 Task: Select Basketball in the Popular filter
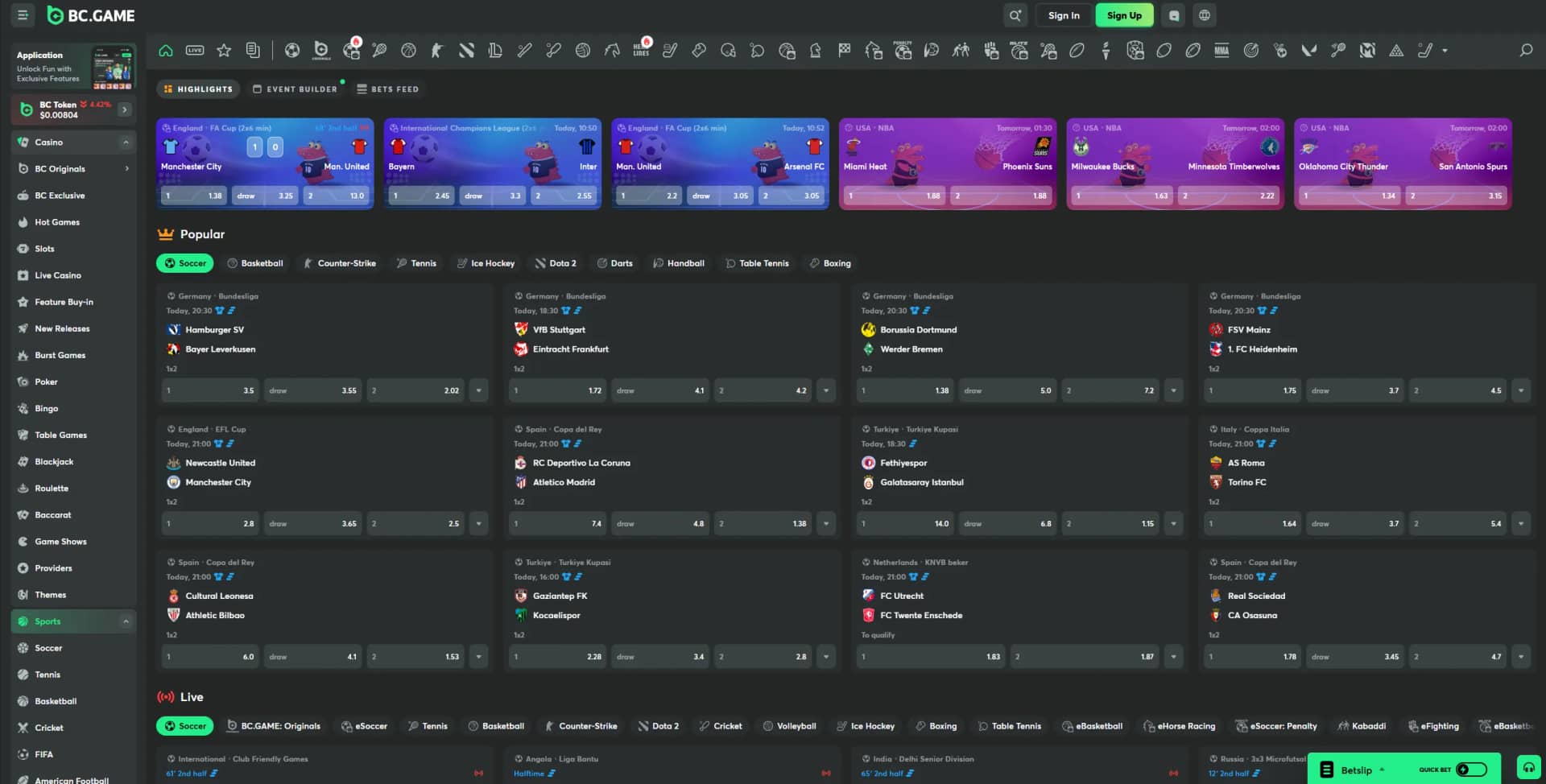(255, 263)
